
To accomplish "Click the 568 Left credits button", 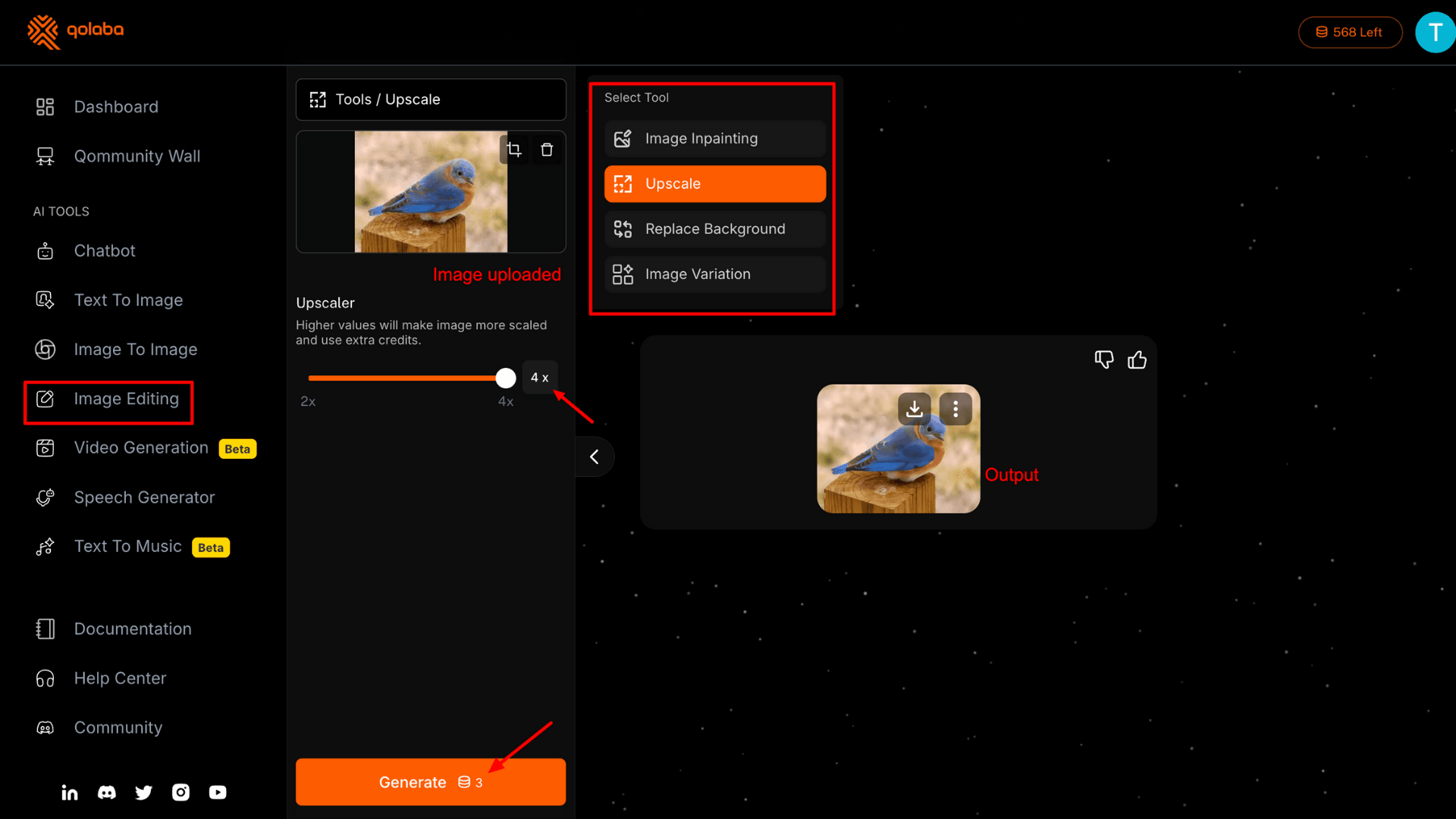I will [x=1350, y=33].
